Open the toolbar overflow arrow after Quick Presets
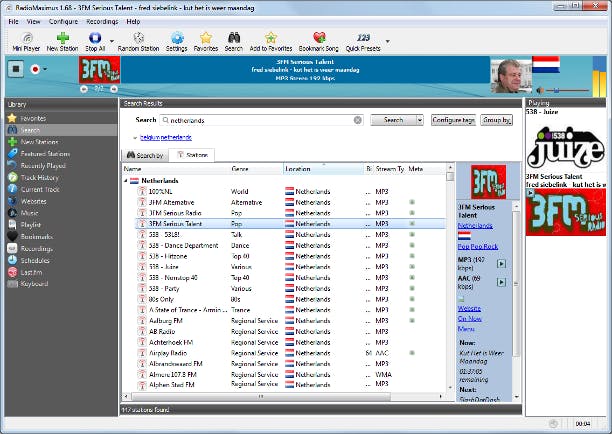The height and width of the screenshot is (434, 612). point(388,41)
